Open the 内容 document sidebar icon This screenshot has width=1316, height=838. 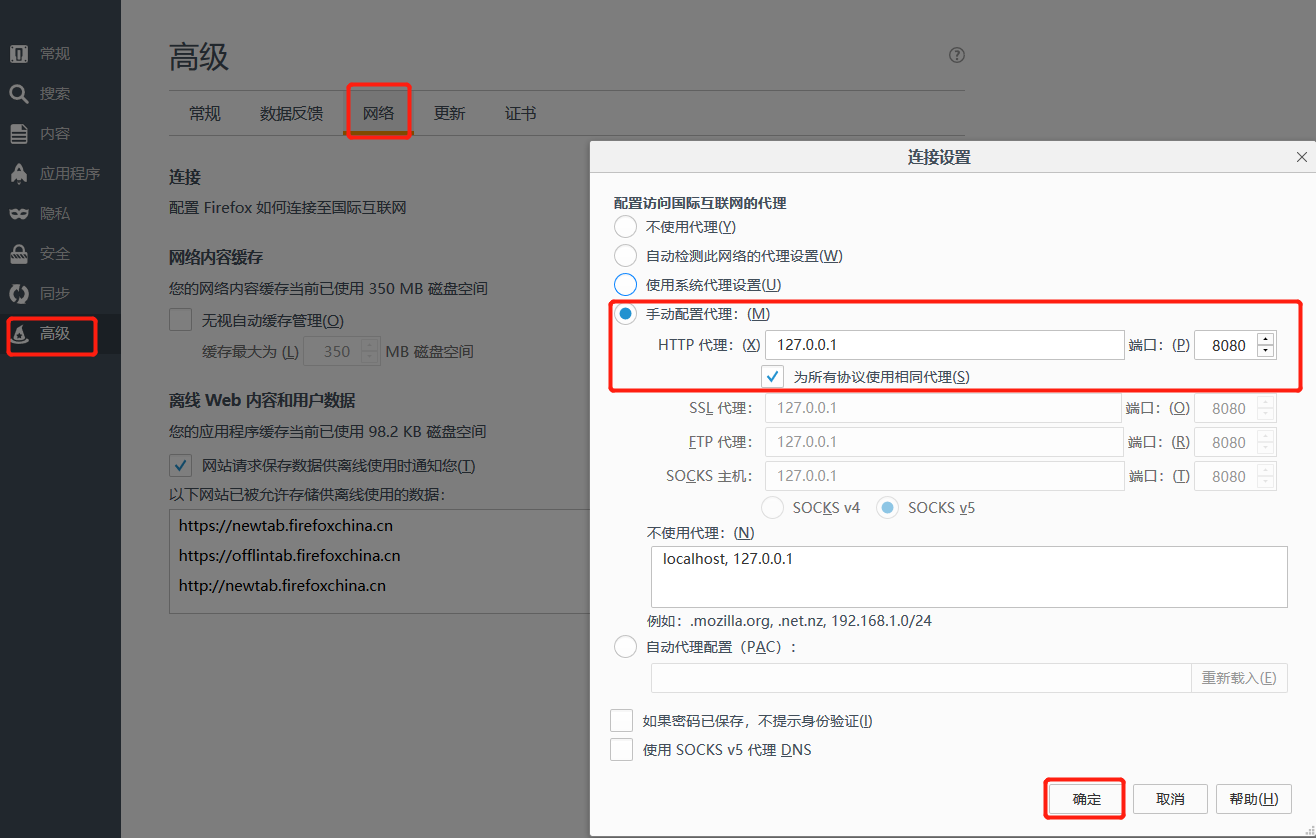click(x=18, y=134)
